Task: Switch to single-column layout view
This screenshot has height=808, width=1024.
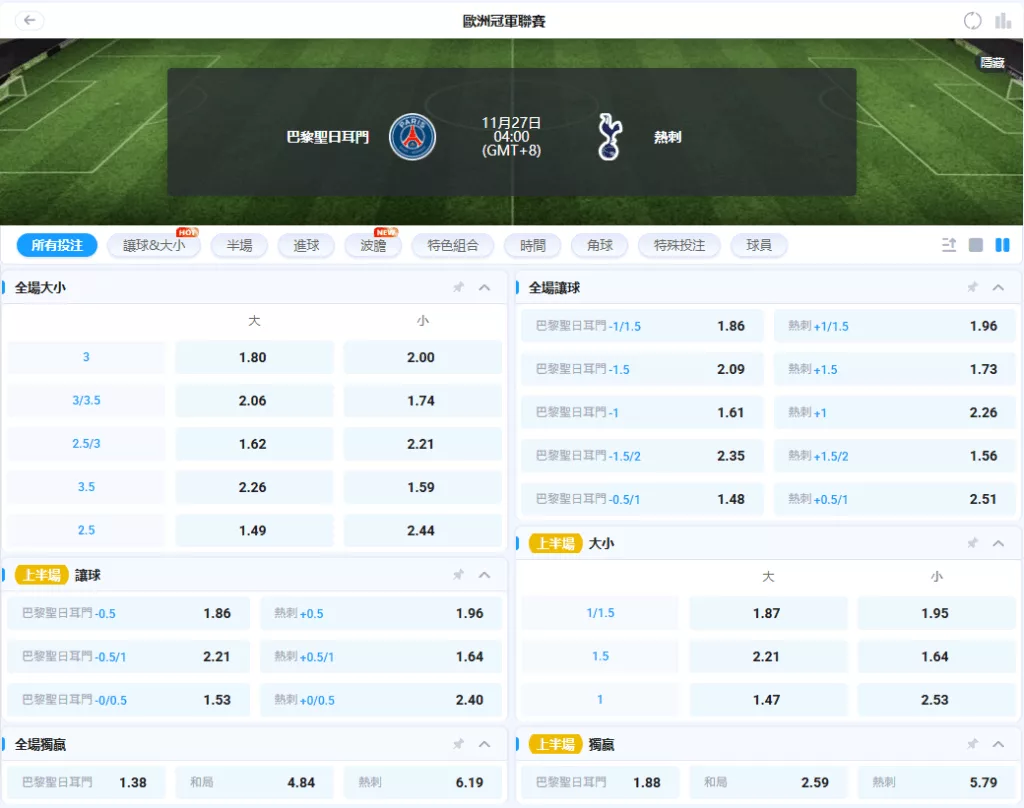Action: (976, 245)
